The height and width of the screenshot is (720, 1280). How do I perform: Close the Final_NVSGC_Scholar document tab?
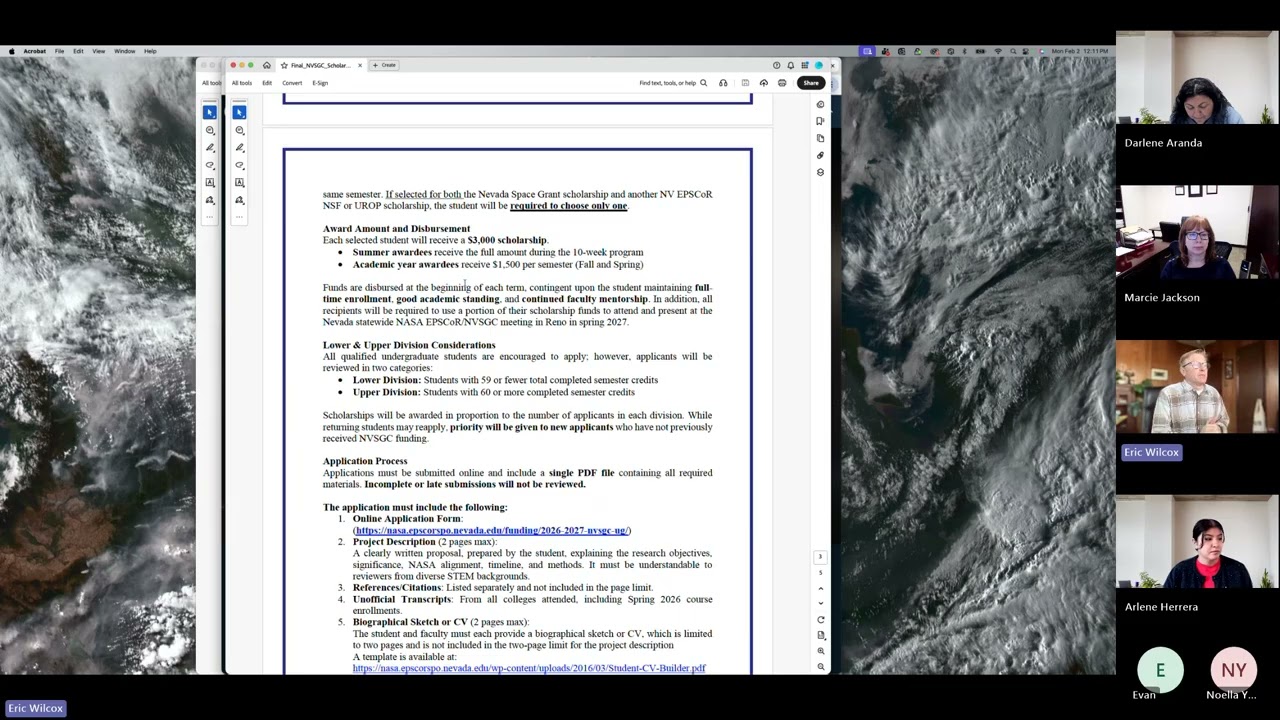360,65
